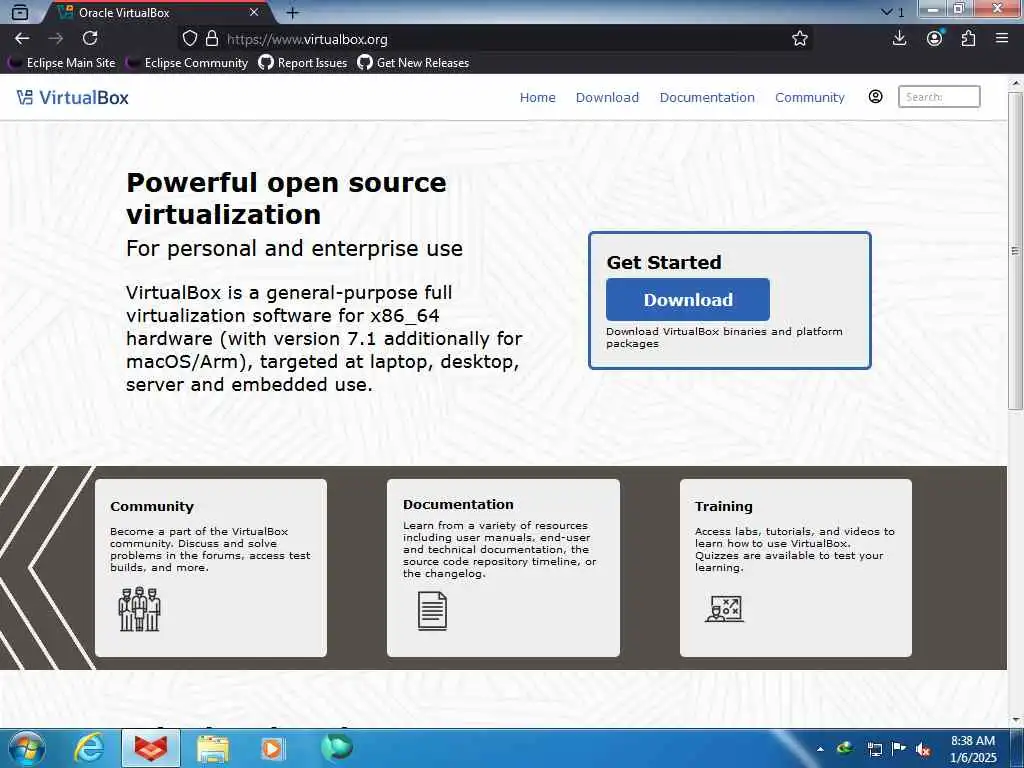Open File Explorer from the taskbar

213,749
